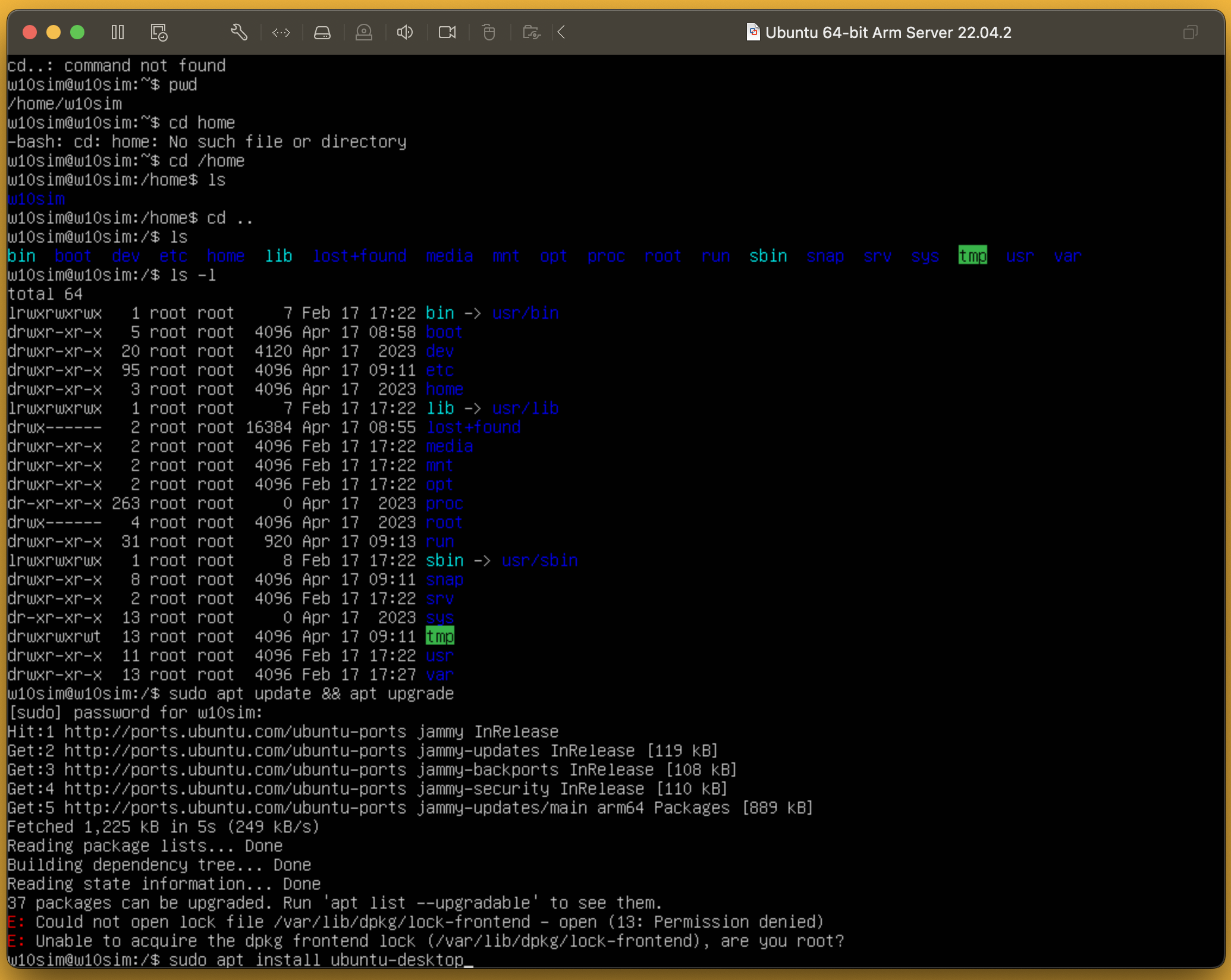Click 'cd..: command not found' line
This screenshot has width=1231, height=980.
[x=117, y=65]
